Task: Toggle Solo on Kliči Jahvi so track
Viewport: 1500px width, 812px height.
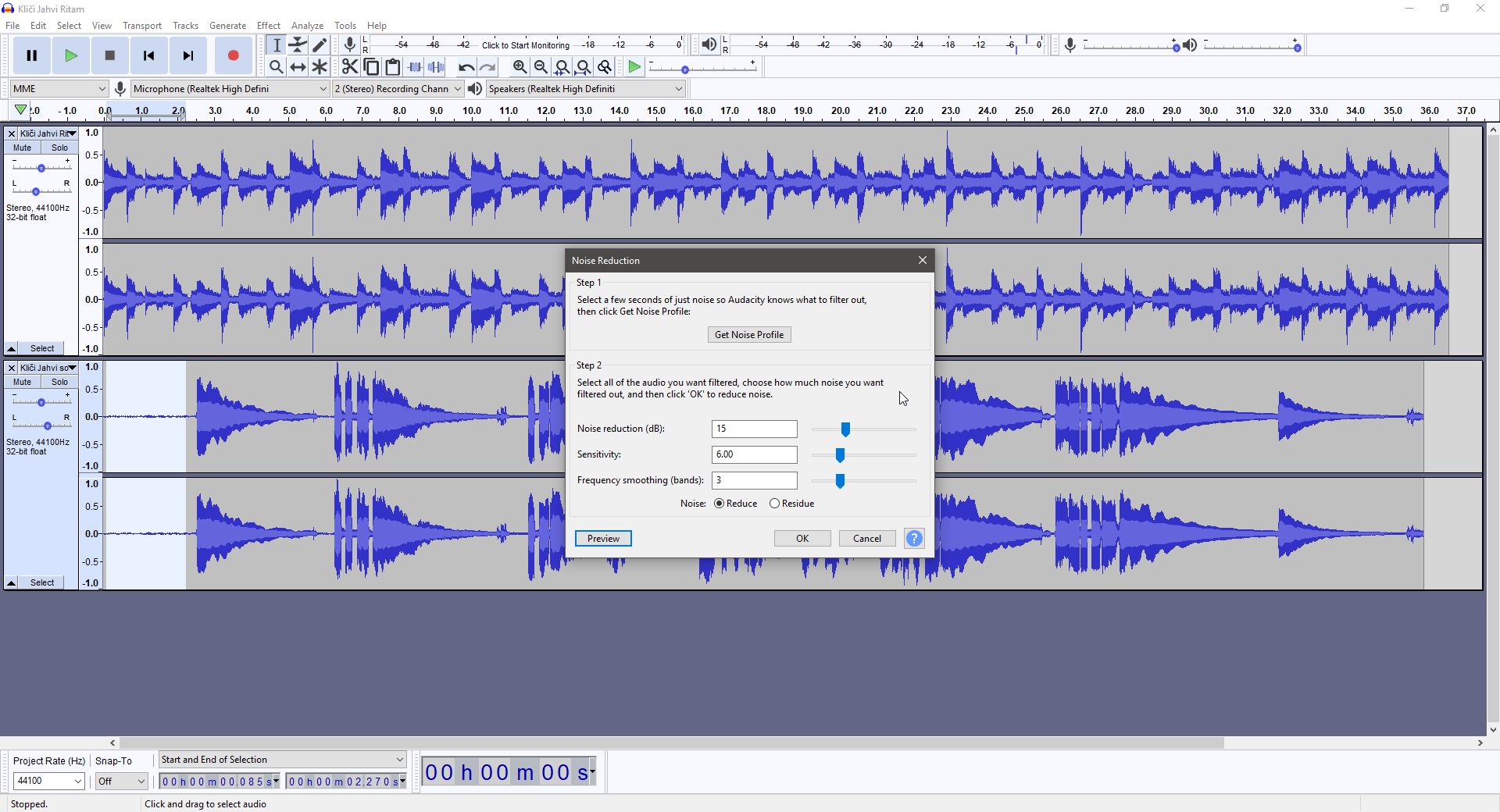Action: pyautogui.click(x=59, y=382)
